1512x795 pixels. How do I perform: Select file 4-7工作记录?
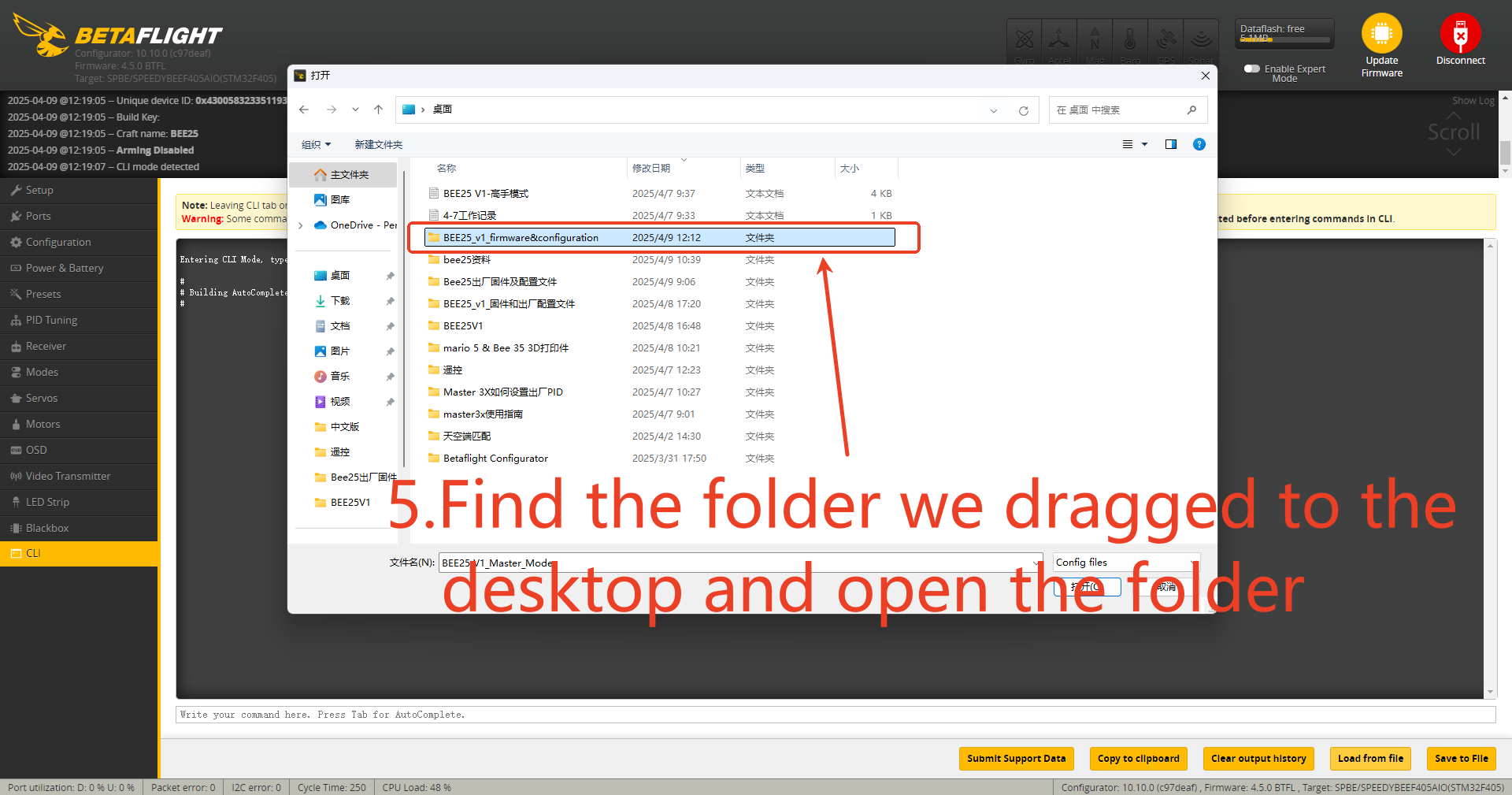point(660,216)
